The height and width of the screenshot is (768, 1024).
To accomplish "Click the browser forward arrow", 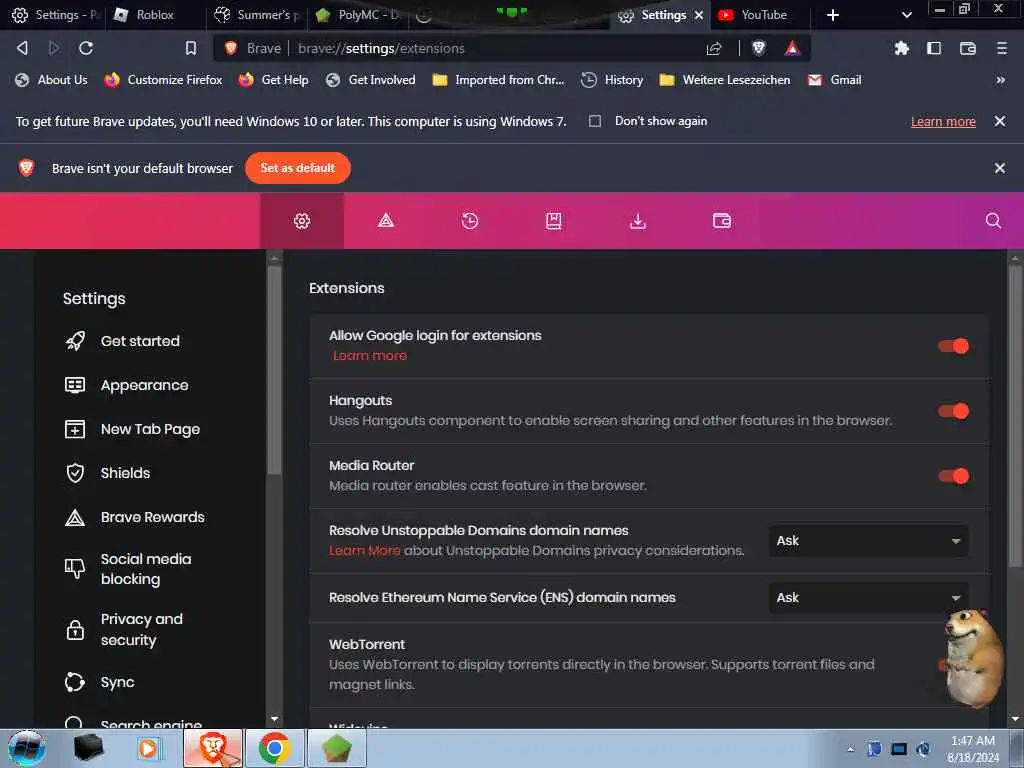I will pos(54,48).
